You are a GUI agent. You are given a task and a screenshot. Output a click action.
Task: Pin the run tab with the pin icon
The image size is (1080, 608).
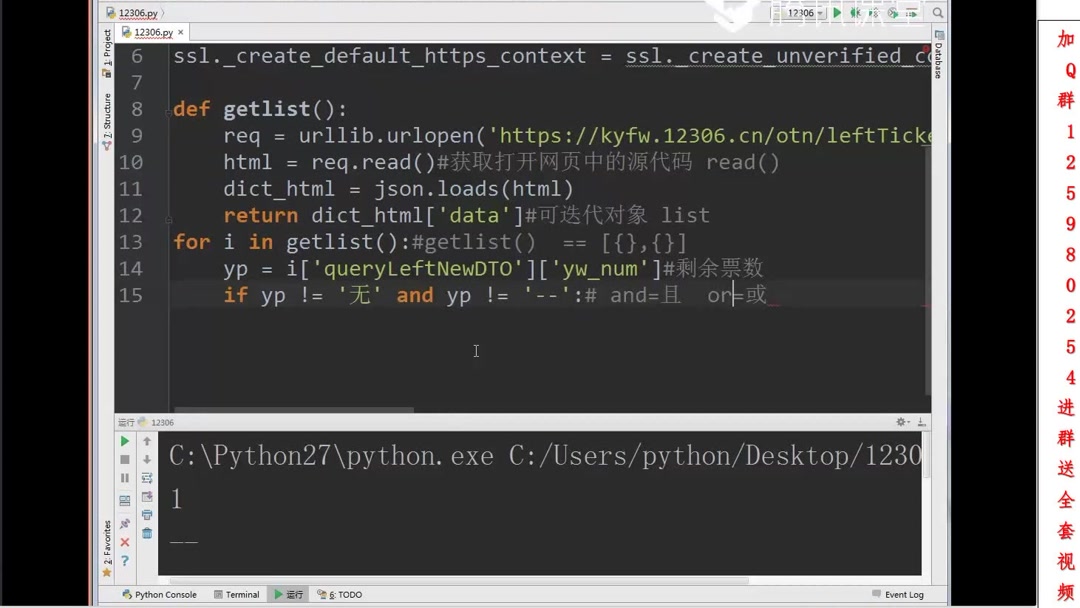[x=124, y=522]
